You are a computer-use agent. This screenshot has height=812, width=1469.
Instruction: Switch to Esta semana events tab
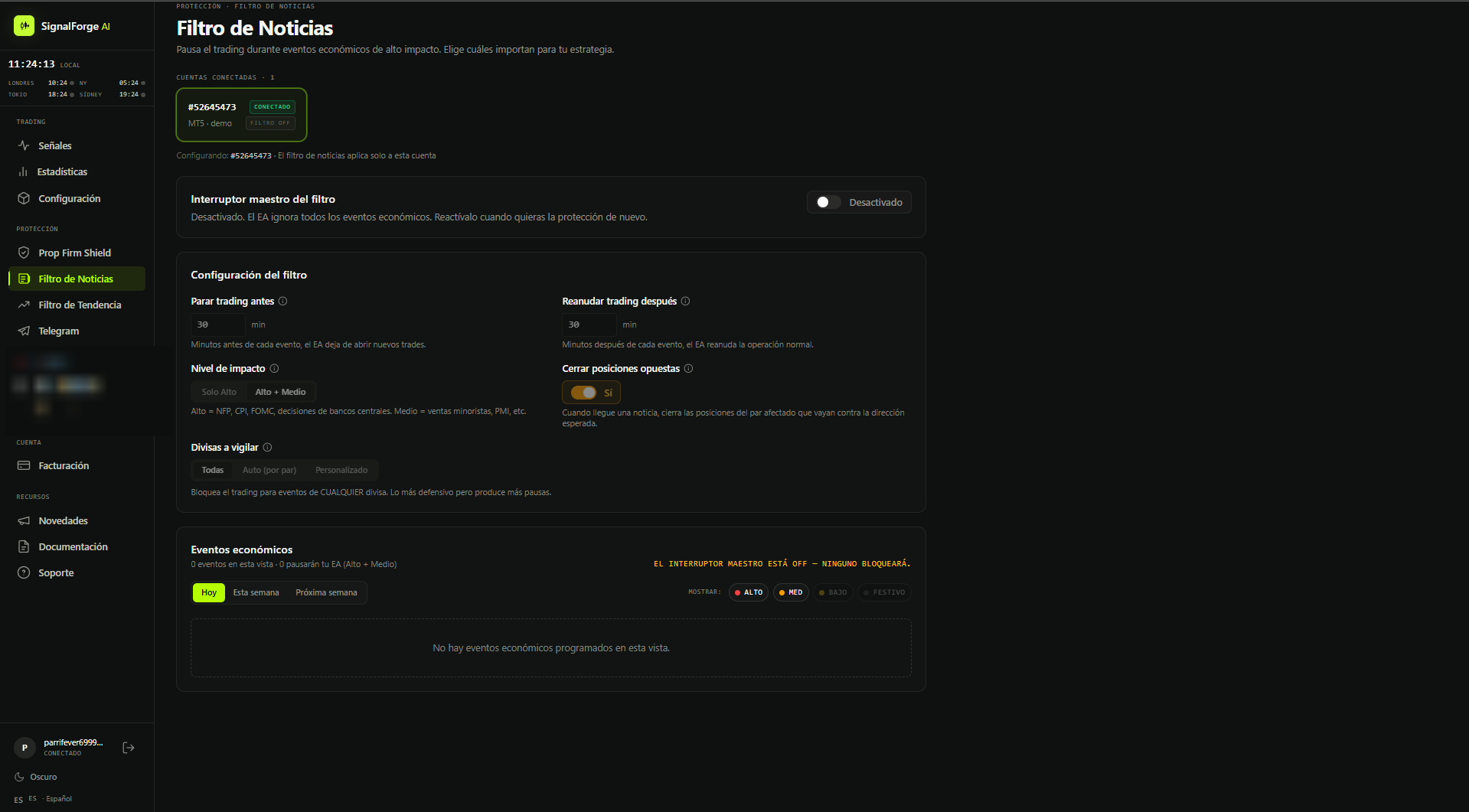(256, 592)
